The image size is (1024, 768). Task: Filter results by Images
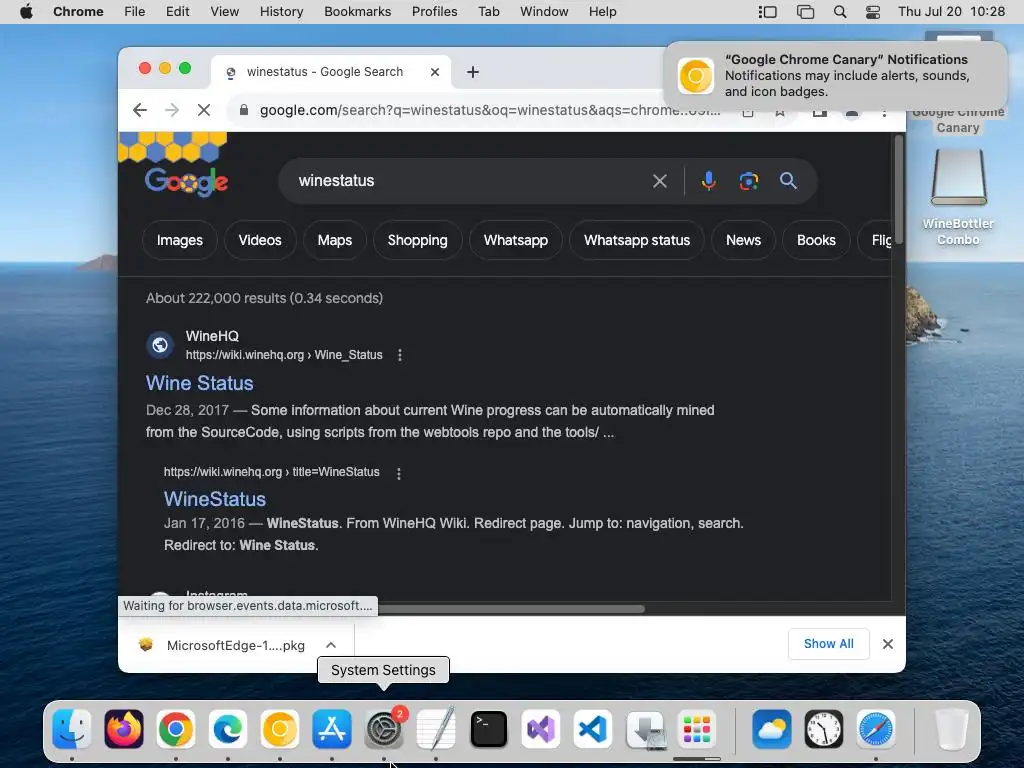click(x=180, y=240)
